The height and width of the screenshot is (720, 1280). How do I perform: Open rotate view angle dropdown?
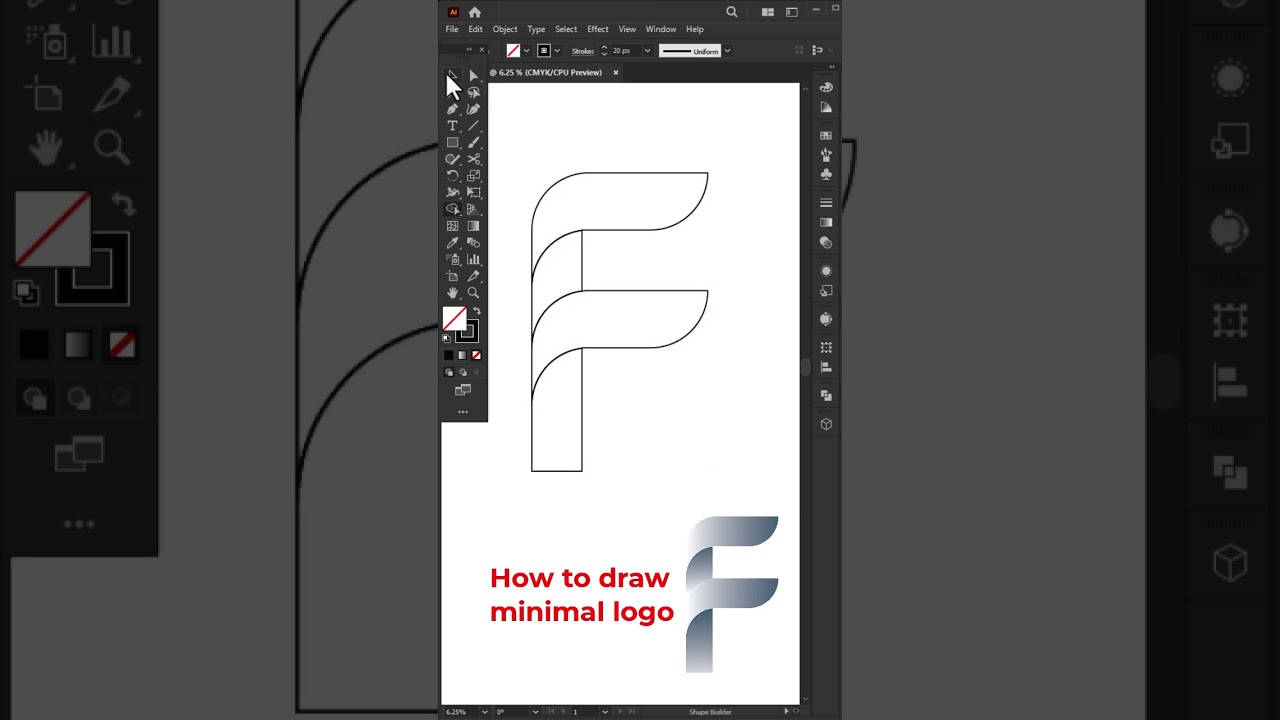tap(535, 712)
